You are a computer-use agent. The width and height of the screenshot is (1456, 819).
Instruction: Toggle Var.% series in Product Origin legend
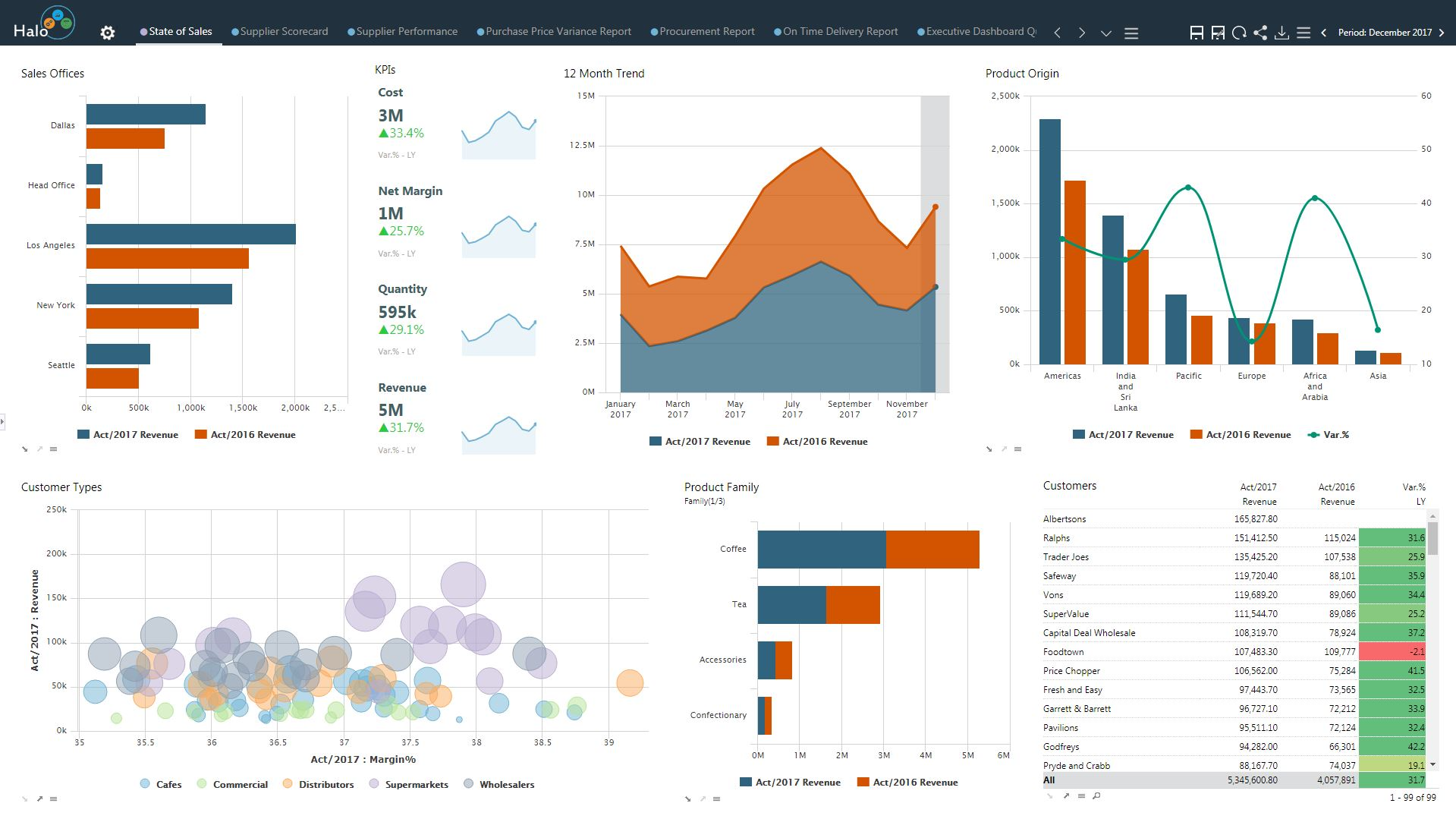pyautogui.click(x=1329, y=435)
